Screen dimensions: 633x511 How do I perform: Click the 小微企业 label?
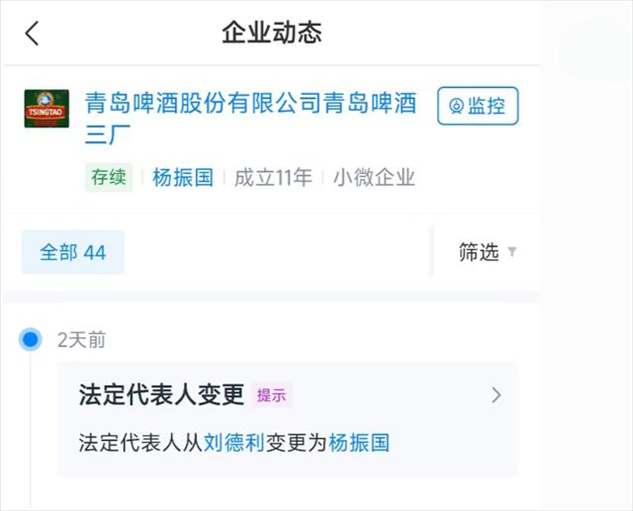coord(374,178)
